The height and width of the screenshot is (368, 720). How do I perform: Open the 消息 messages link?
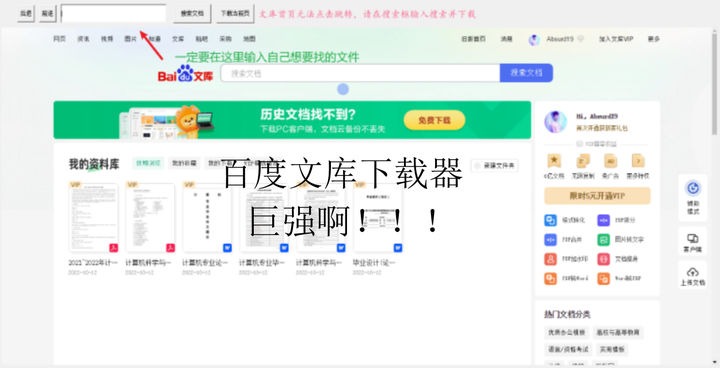506,39
